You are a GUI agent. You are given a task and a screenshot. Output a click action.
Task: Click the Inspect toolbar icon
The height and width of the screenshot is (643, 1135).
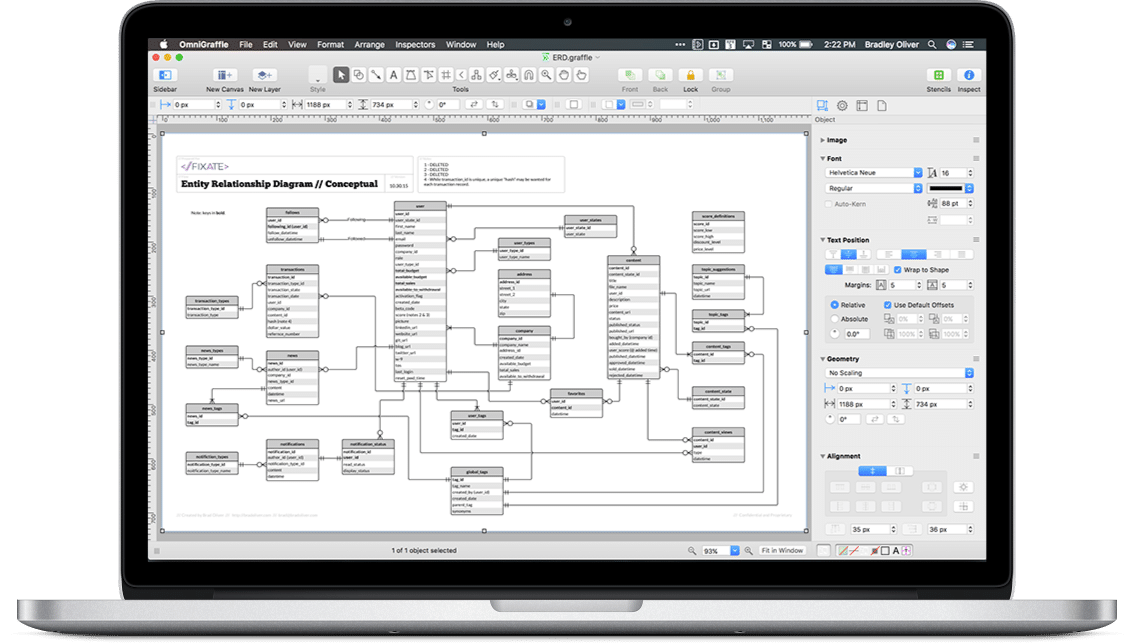click(969, 75)
